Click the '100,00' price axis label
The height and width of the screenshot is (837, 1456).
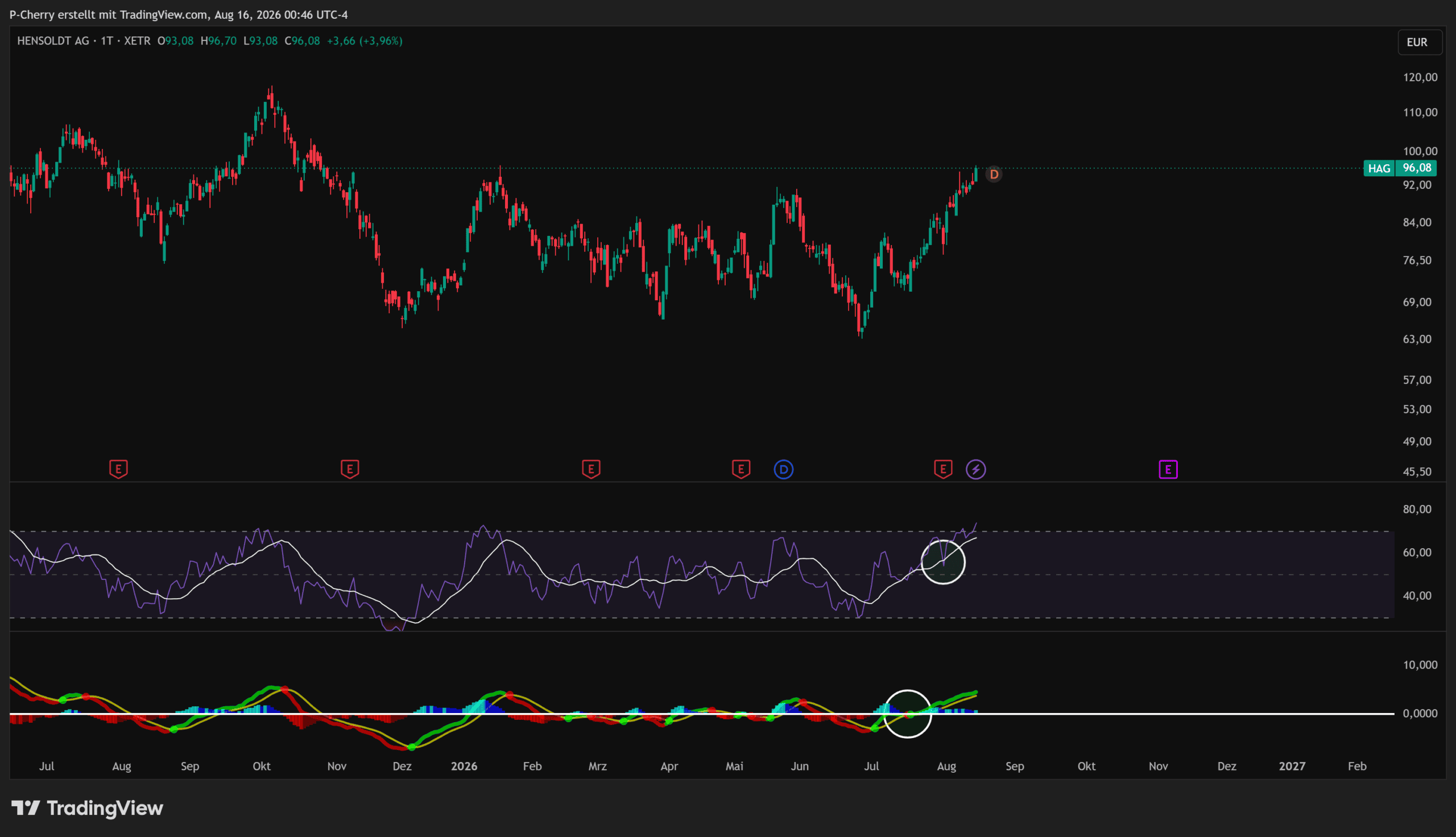point(1420,151)
